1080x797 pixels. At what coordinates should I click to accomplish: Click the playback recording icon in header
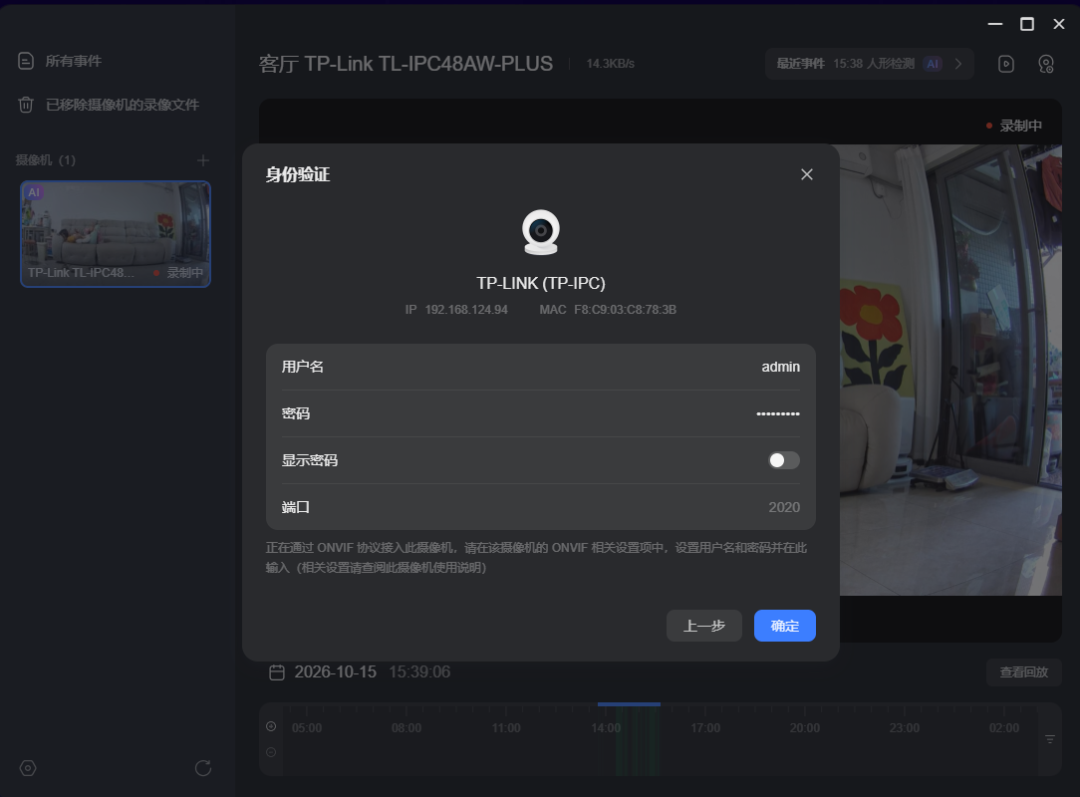(x=1006, y=64)
